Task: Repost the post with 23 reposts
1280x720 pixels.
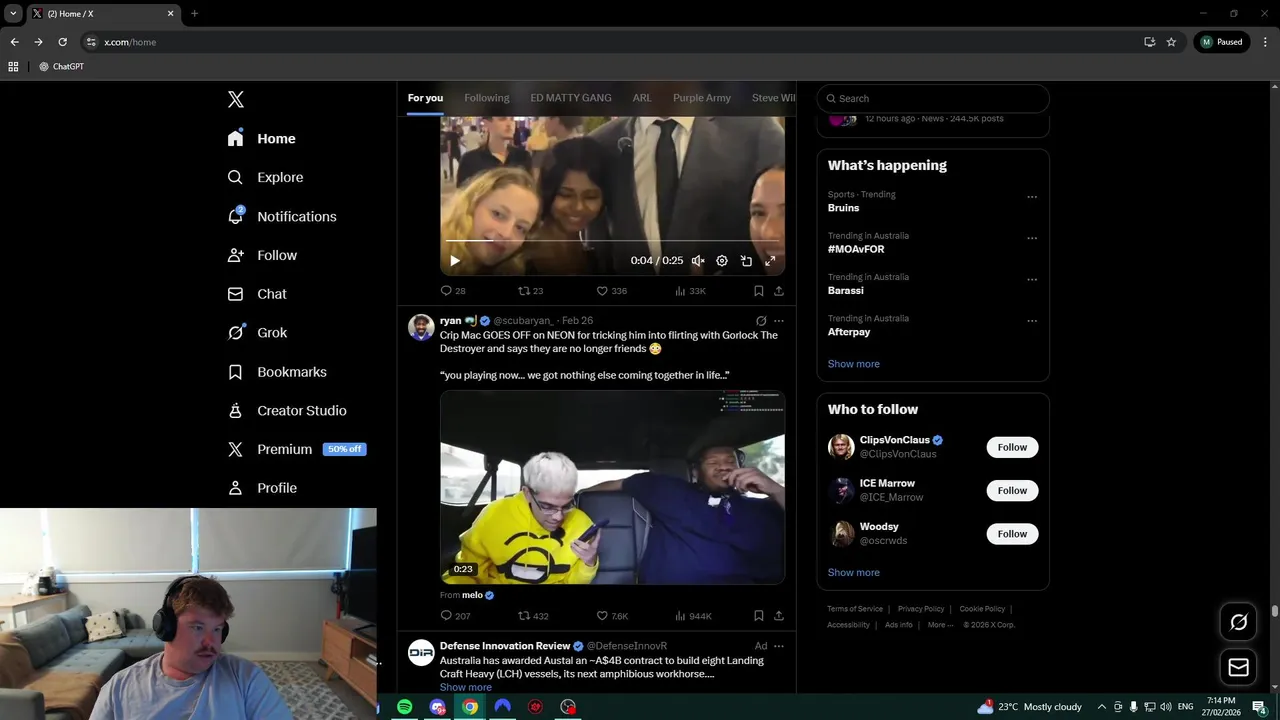Action: click(x=530, y=291)
